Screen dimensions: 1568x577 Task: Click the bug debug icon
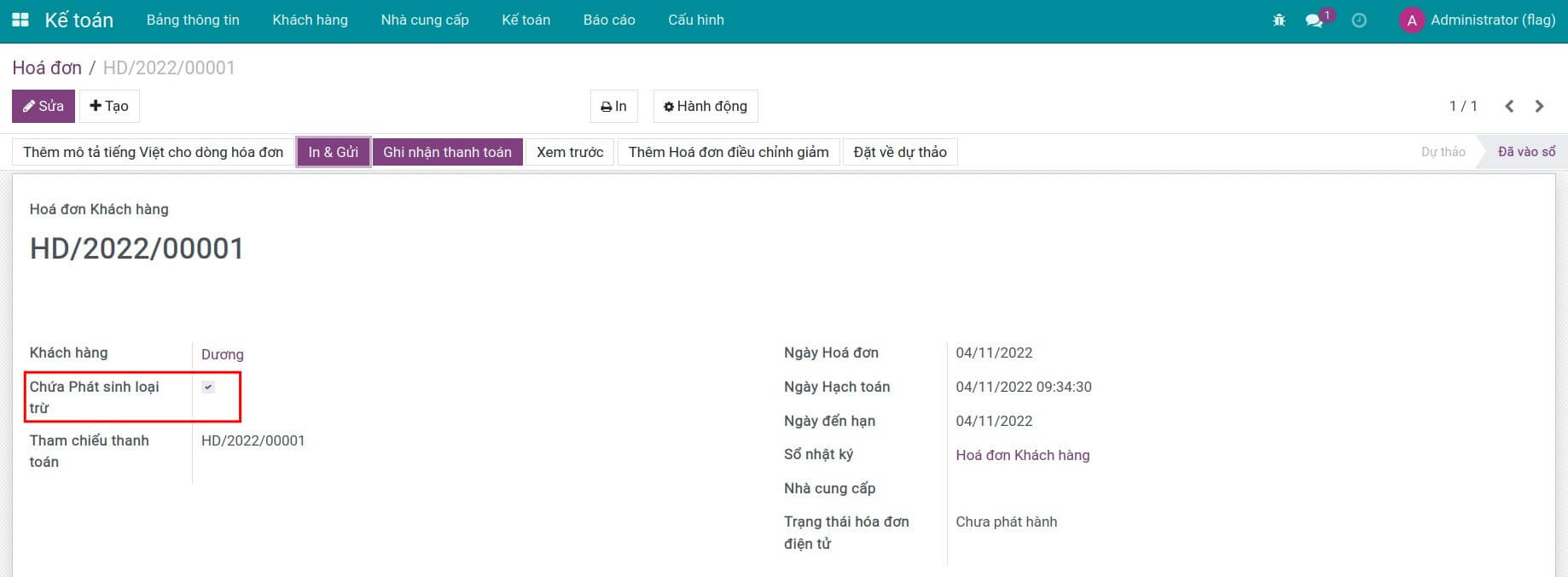coord(1279,20)
